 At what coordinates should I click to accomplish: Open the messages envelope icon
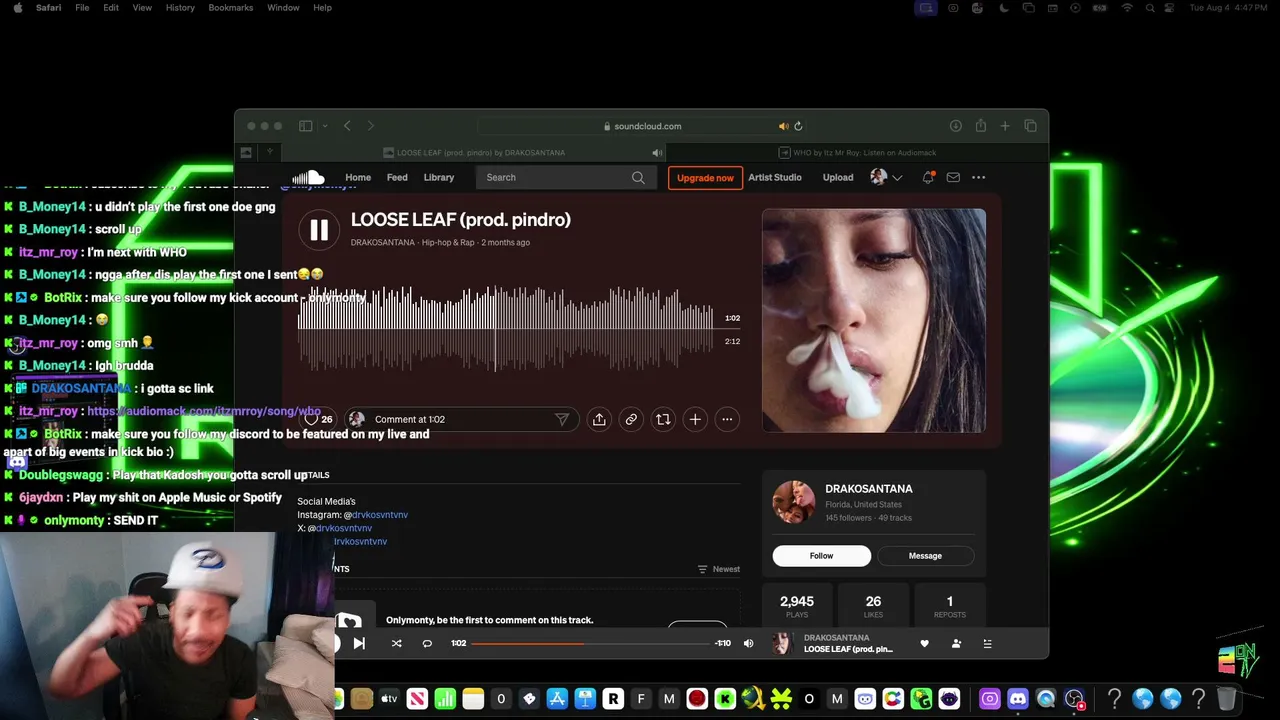click(x=953, y=177)
